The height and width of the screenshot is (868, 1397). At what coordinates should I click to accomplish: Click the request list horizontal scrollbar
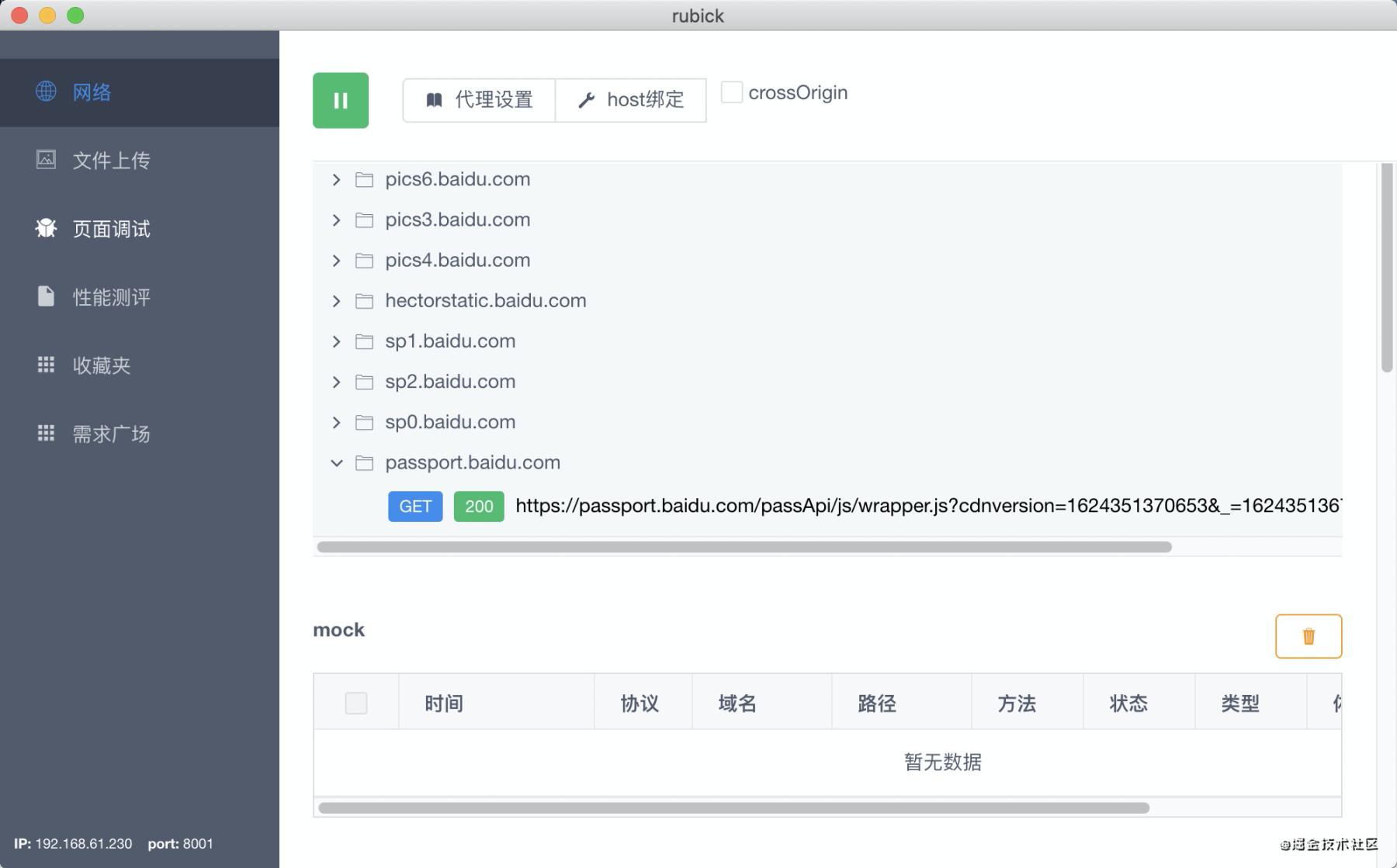tap(744, 547)
